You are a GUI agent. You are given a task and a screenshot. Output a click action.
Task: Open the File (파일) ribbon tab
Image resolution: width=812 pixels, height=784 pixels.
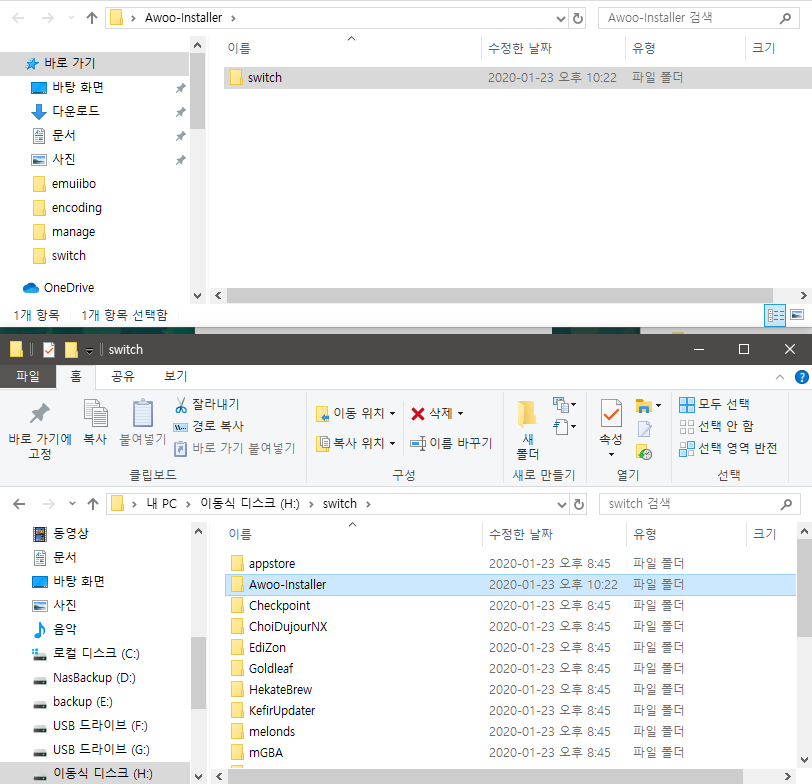[x=28, y=376]
